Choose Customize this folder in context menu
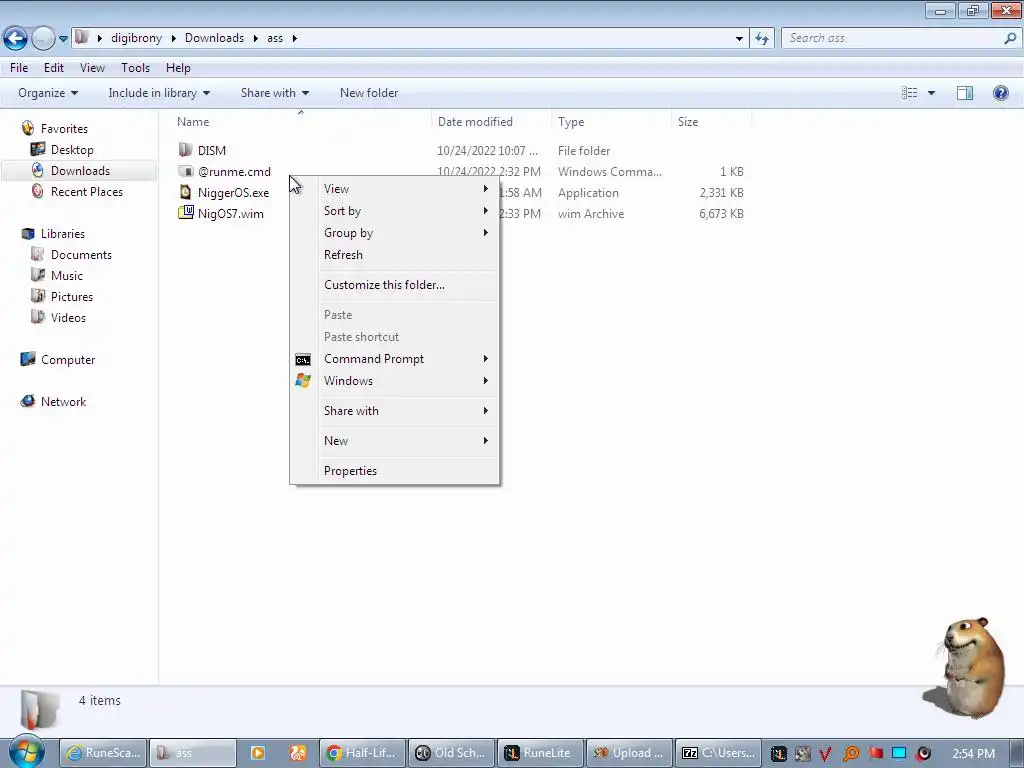 click(395, 285)
